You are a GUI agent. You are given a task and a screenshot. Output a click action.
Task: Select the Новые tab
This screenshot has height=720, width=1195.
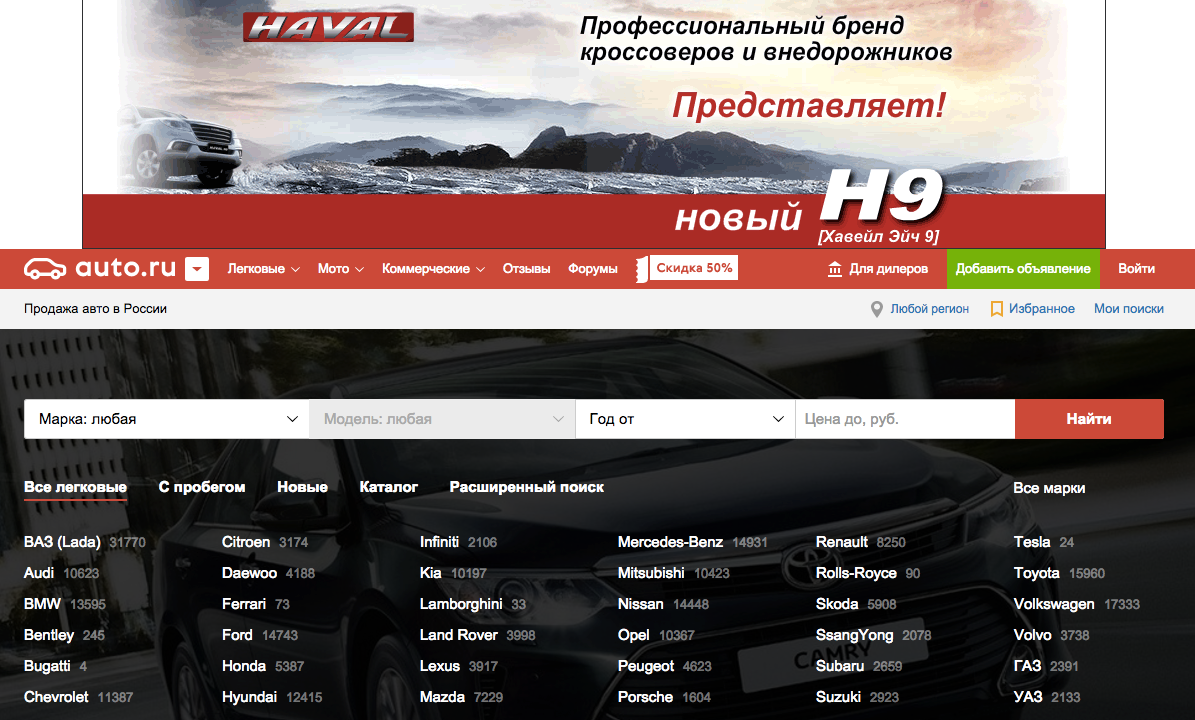click(302, 487)
